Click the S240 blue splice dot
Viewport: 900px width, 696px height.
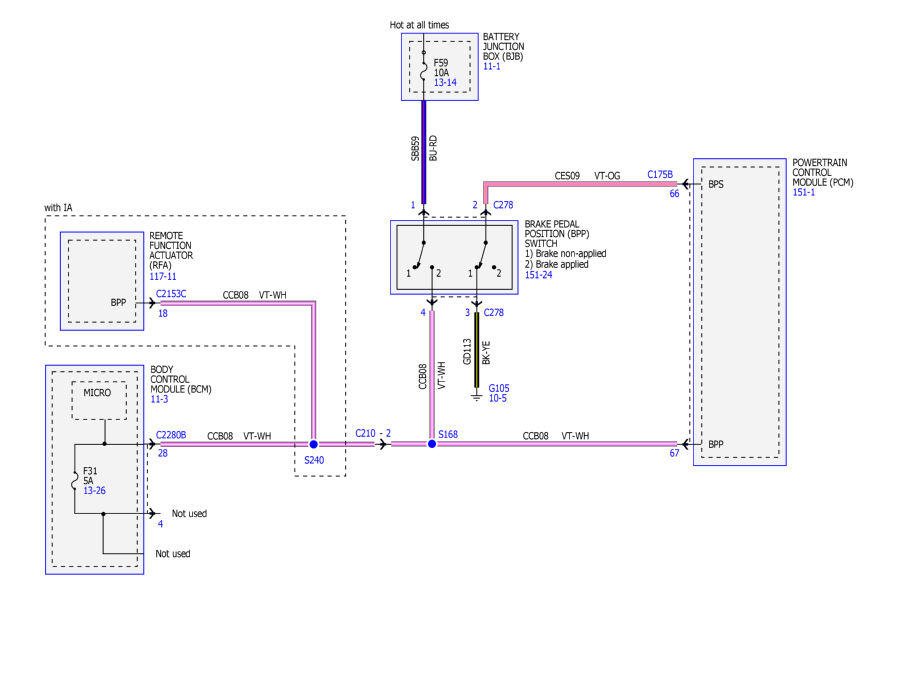tap(313, 444)
